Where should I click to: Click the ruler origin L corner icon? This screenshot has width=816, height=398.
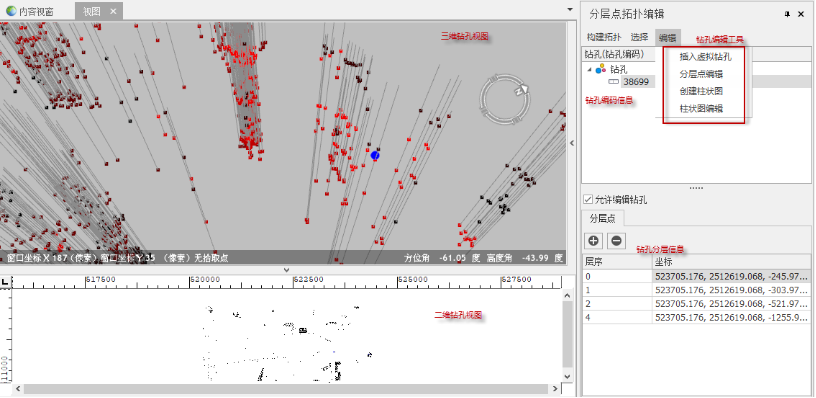[x=5, y=281]
